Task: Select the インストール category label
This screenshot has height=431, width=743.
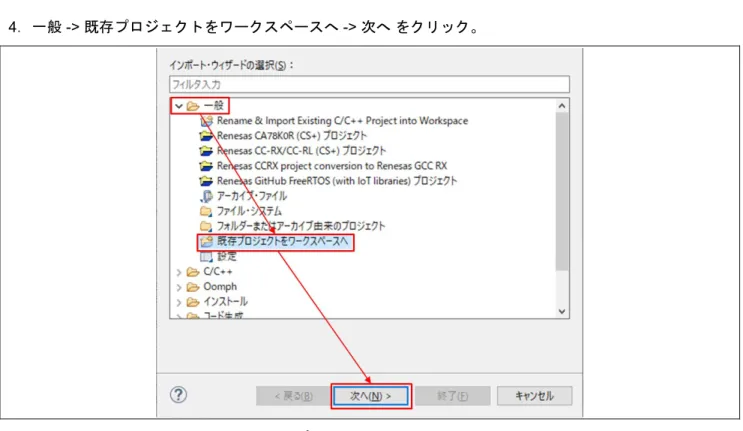Action: pyautogui.click(x=226, y=302)
